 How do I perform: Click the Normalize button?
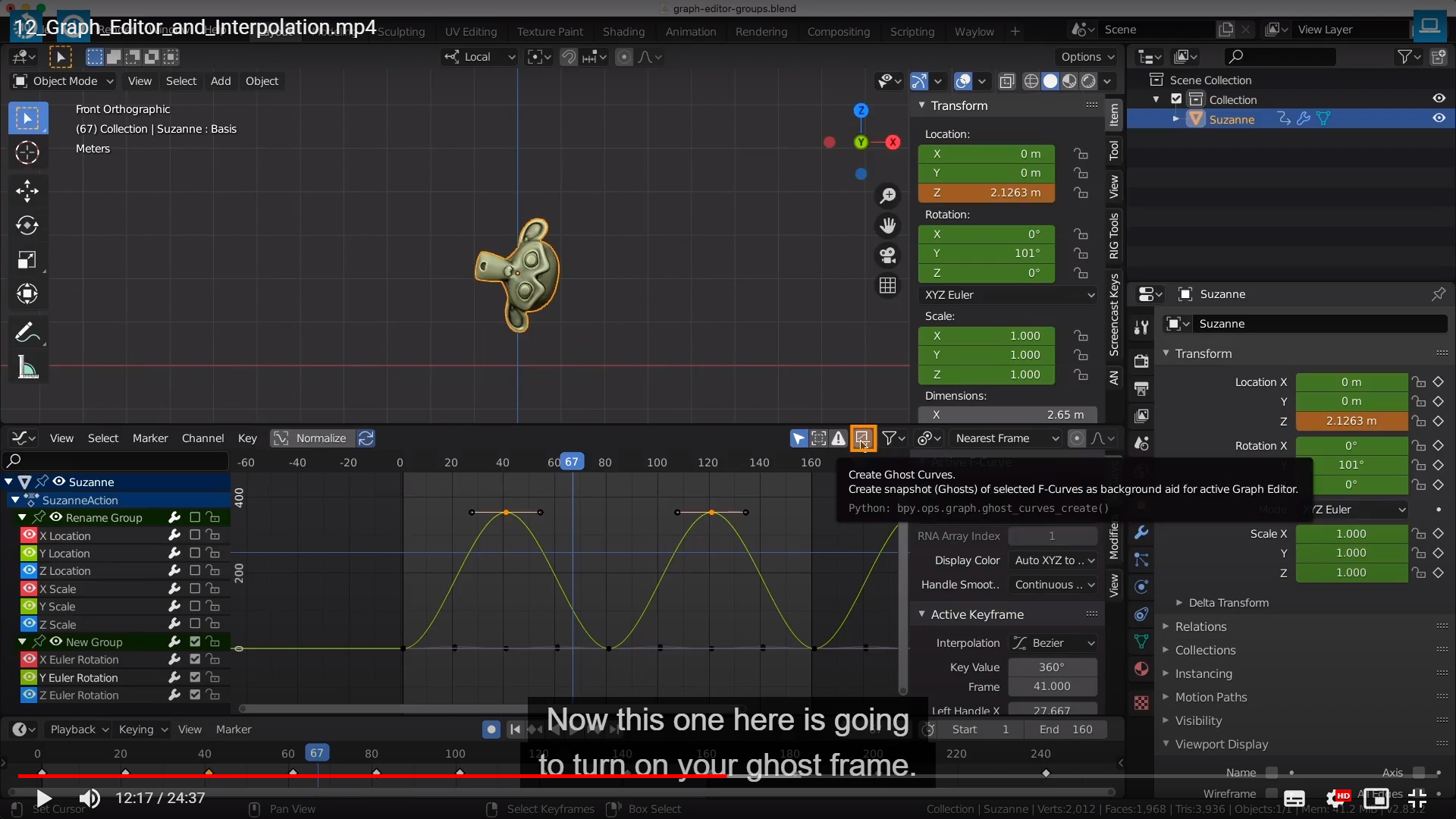[320, 438]
